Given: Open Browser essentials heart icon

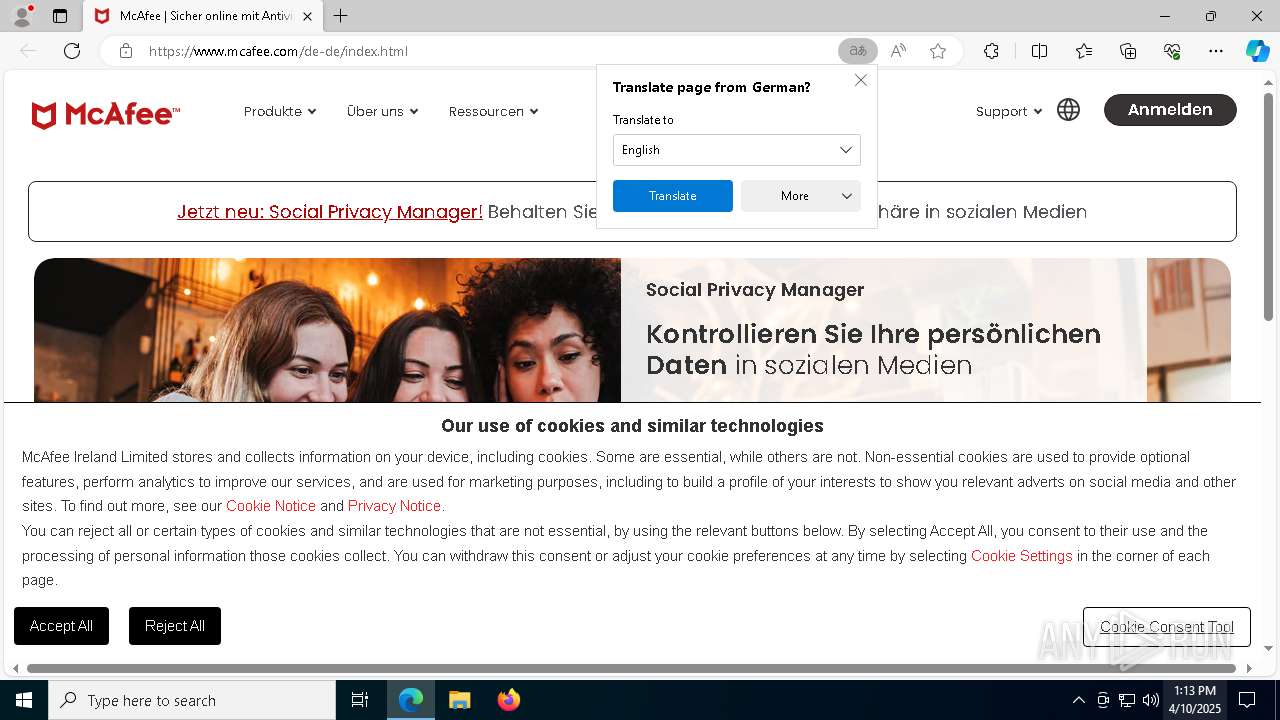Looking at the screenshot, I should [1172, 51].
